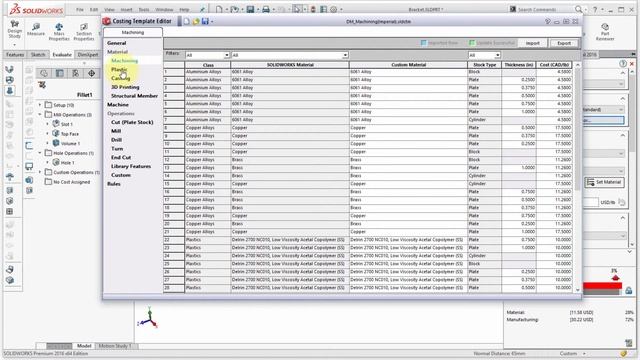
Task: Click the lock icon beside the cost bar
Action: pyautogui.click(x=629, y=290)
